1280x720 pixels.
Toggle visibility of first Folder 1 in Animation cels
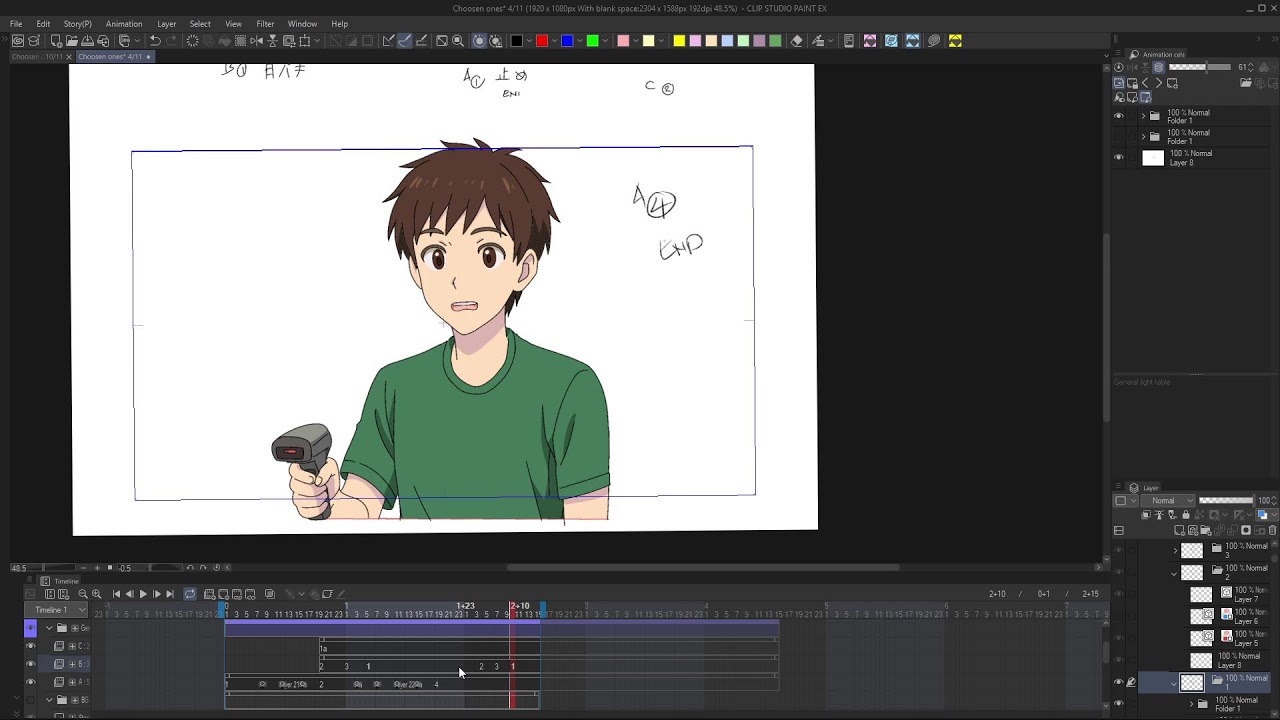tap(1119, 116)
